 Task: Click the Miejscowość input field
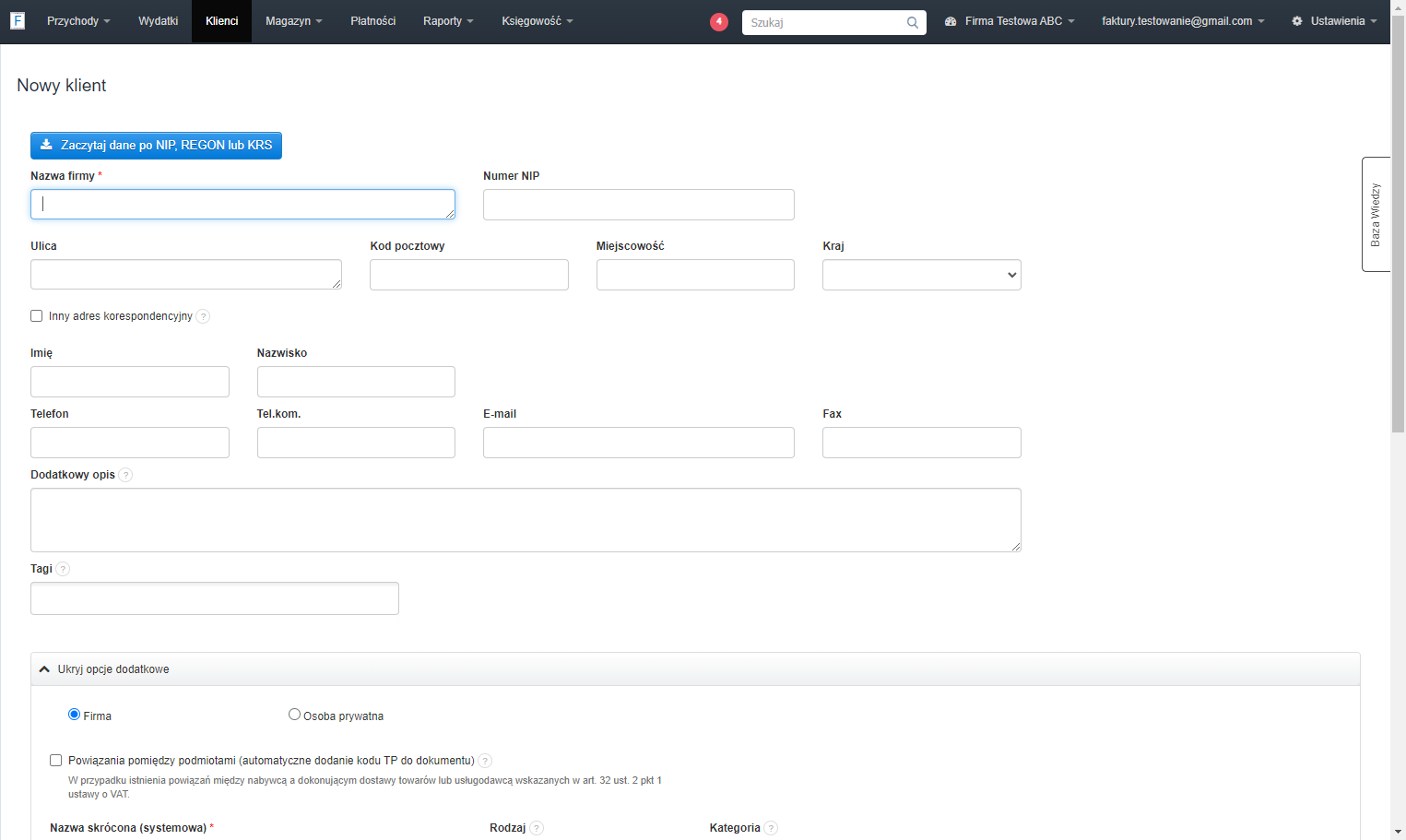coord(695,275)
